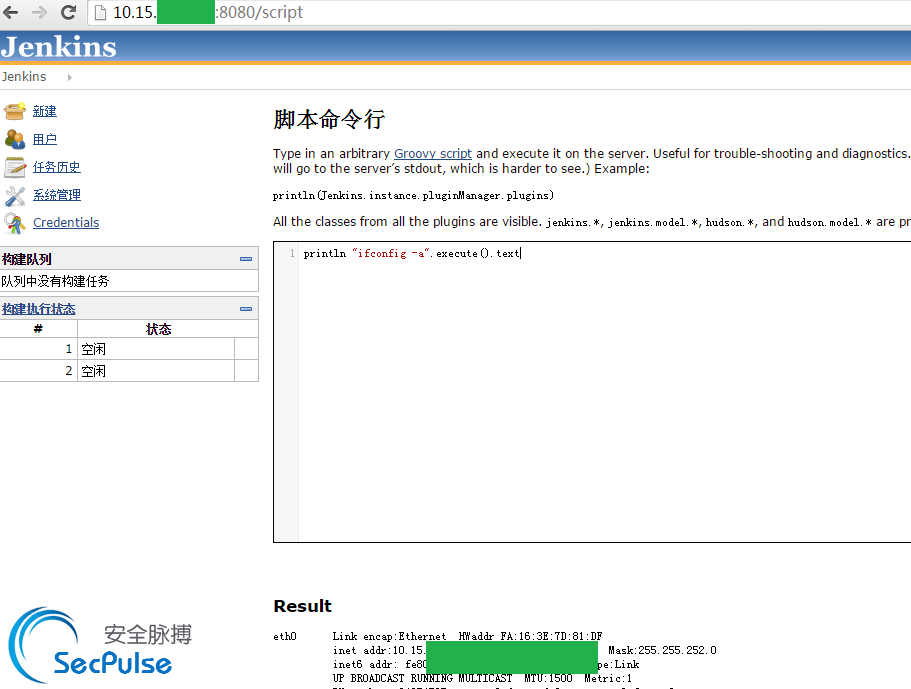Open the 新建 link
This screenshot has width=911, height=689.
[45, 111]
